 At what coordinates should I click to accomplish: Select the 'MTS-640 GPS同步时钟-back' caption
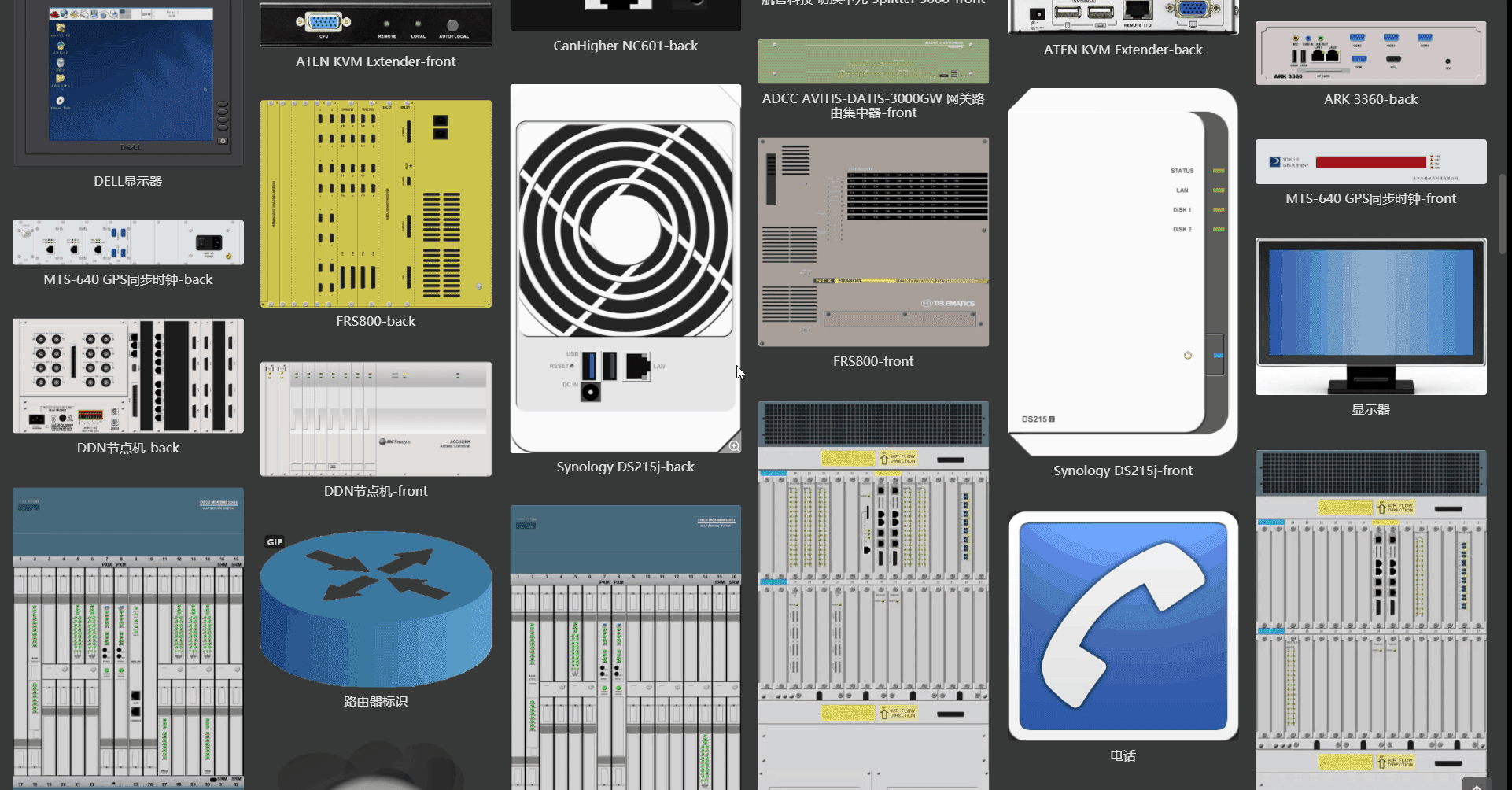point(128,279)
